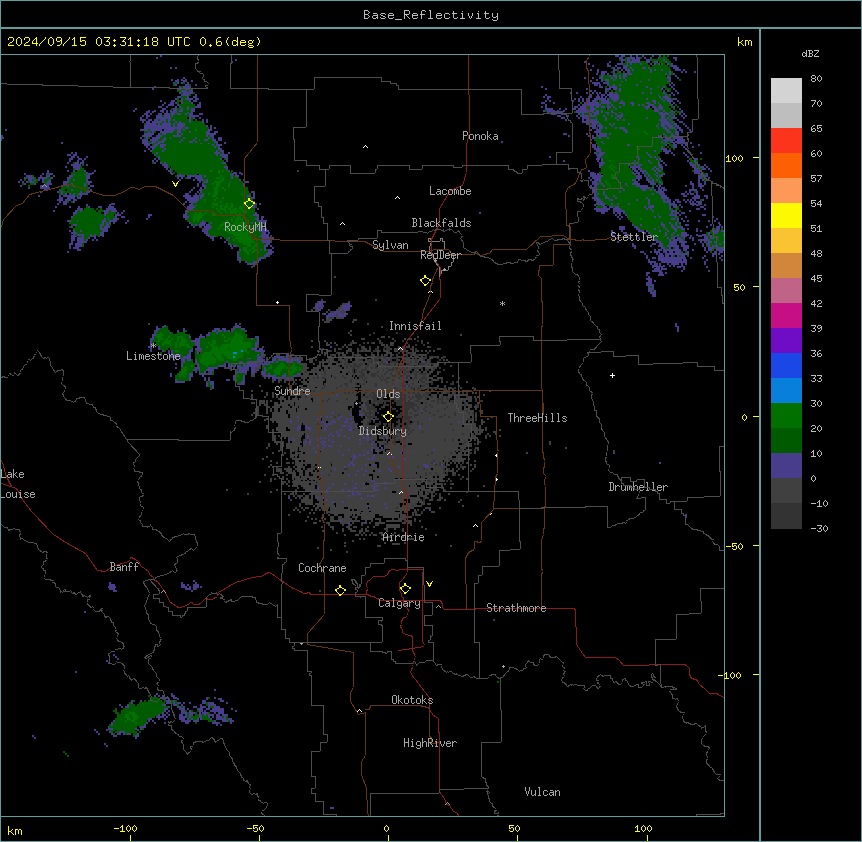Click the white asterisk marker east of Innisfail
Image resolution: width=862 pixels, height=842 pixels.
tap(502, 303)
